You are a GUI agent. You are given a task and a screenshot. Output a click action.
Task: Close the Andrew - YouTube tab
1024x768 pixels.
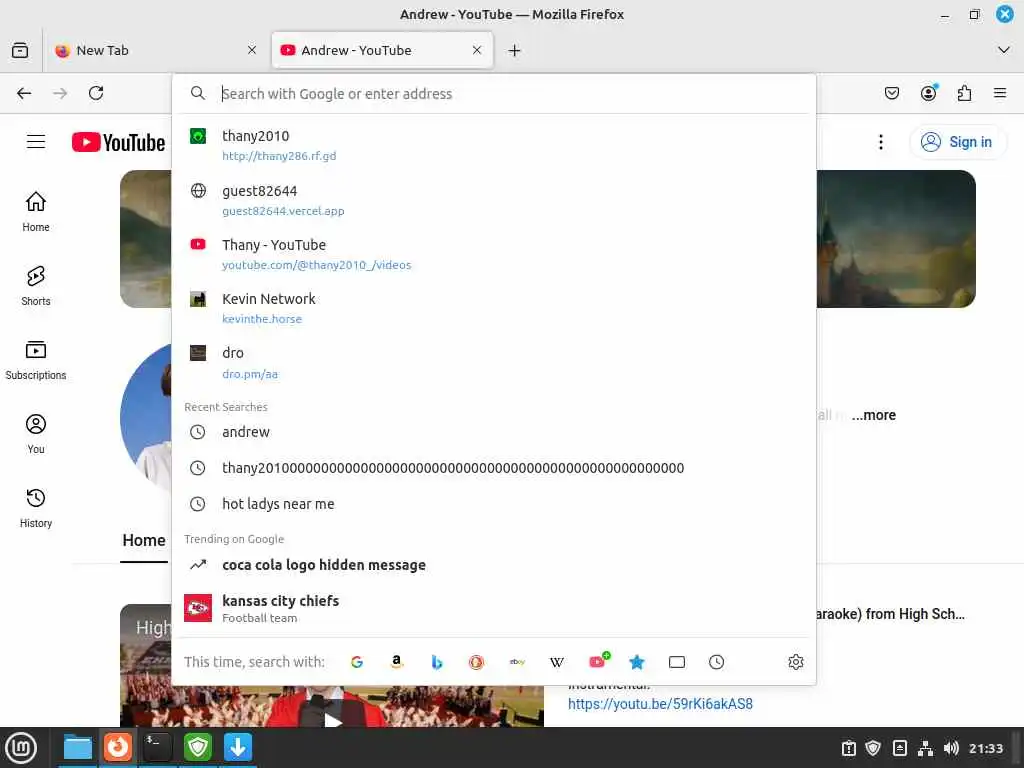tap(477, 50)
